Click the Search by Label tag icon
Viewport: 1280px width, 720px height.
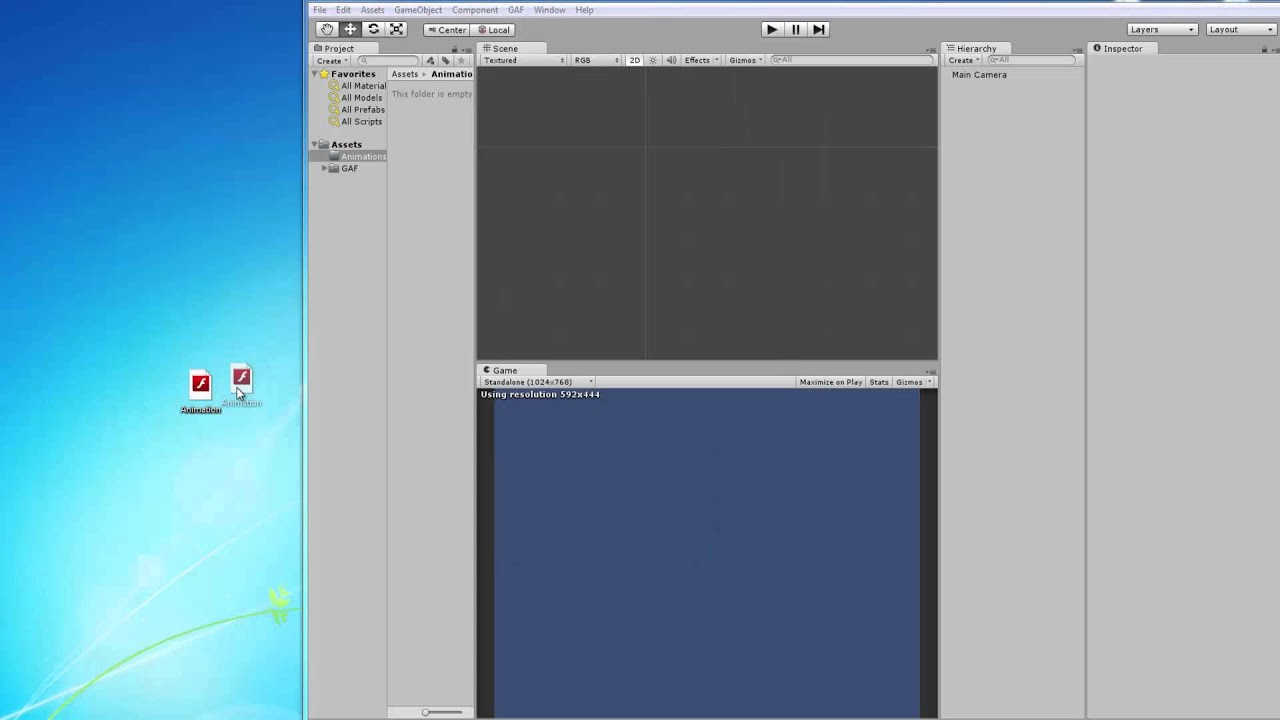[x=446, y=61]
